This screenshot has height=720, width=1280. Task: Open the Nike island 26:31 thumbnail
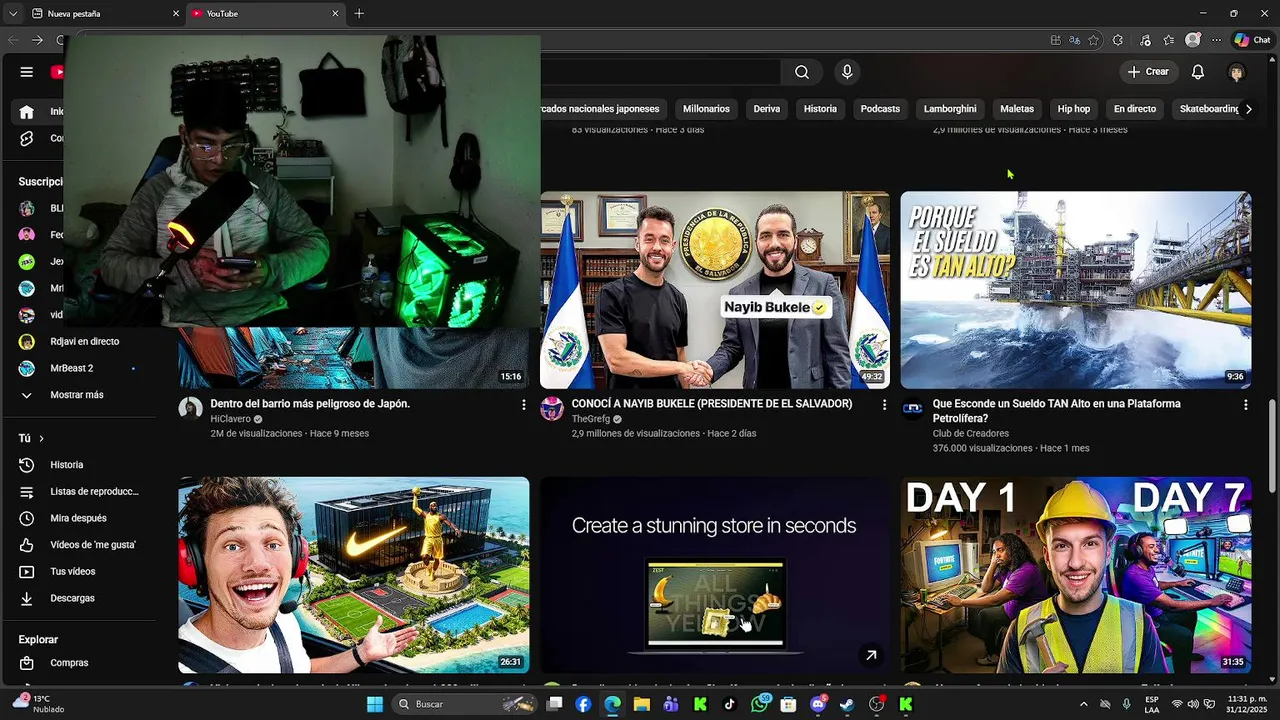pyautogui.click(x=354, y=575)
